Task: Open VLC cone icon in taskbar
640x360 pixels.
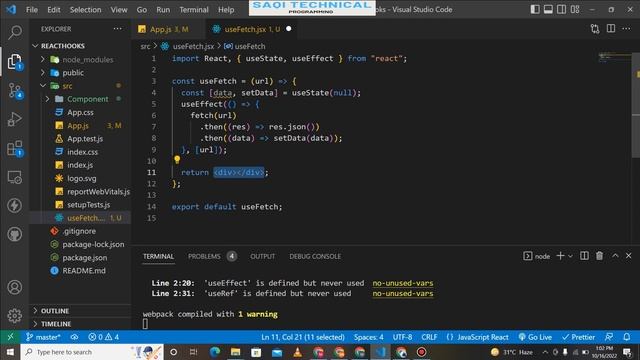Action: pos(298,352)
